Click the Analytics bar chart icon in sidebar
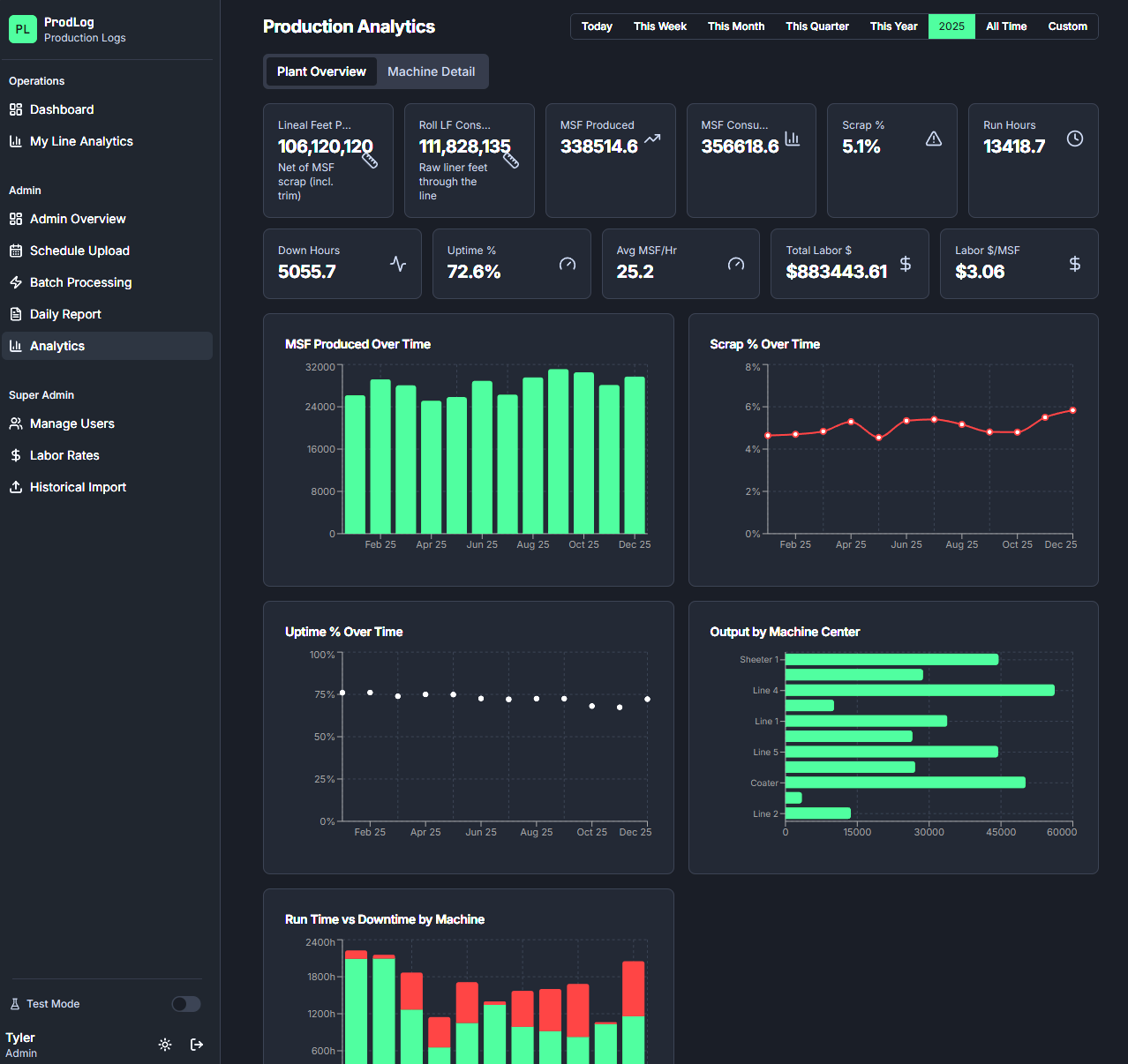Viewport: 1128px width, 1064px height. tap(16, 346)
